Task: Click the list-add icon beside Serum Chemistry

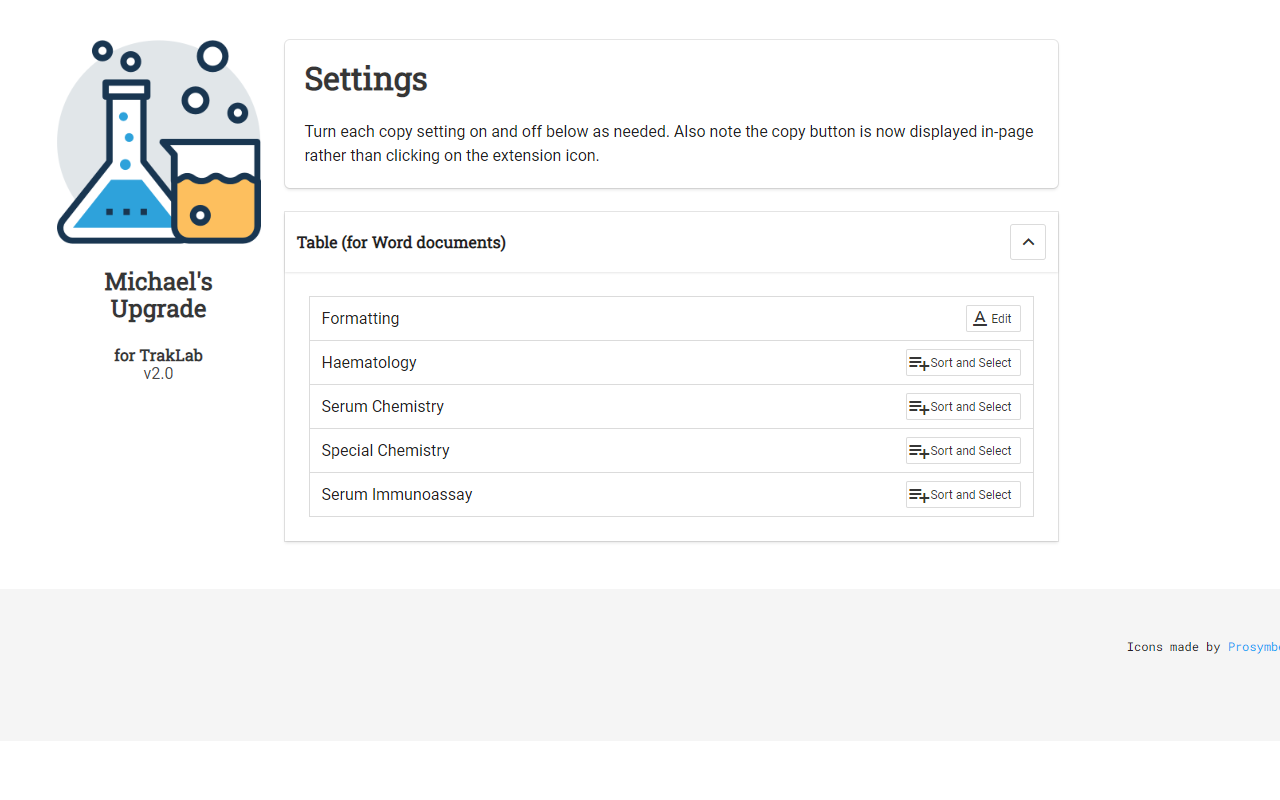Action: 918,407
